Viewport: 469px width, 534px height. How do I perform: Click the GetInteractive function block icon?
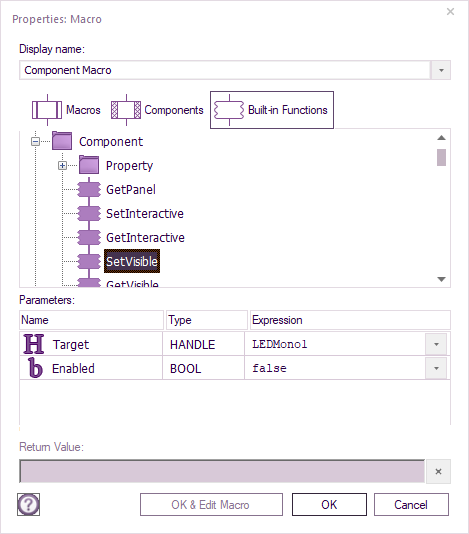click(89, 237)
